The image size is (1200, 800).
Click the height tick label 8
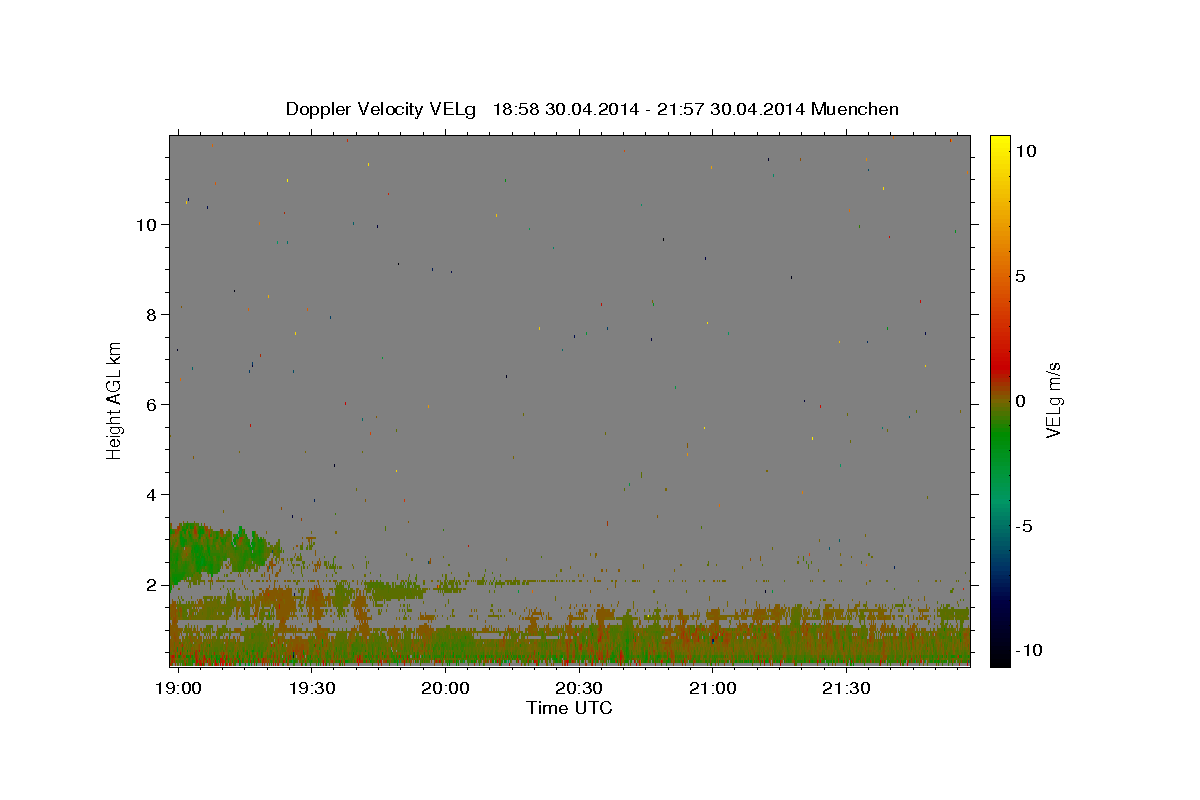pos(152,314)
